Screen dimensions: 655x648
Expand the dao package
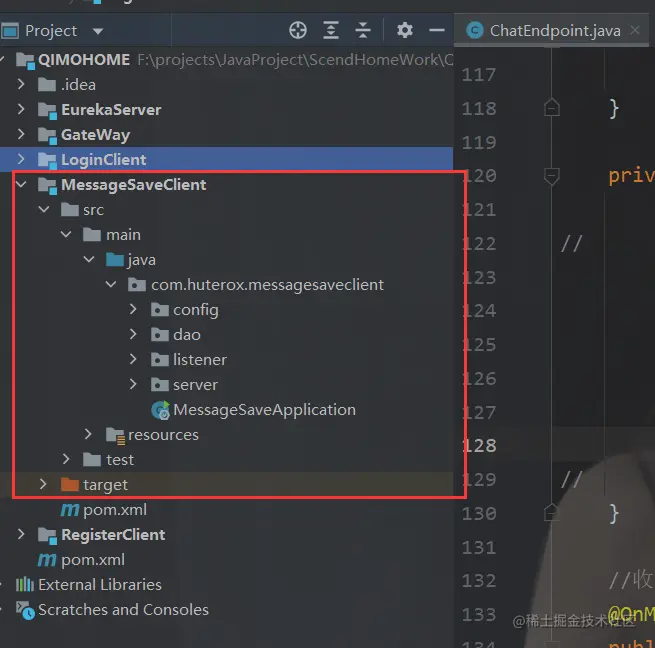pos(133,334)
